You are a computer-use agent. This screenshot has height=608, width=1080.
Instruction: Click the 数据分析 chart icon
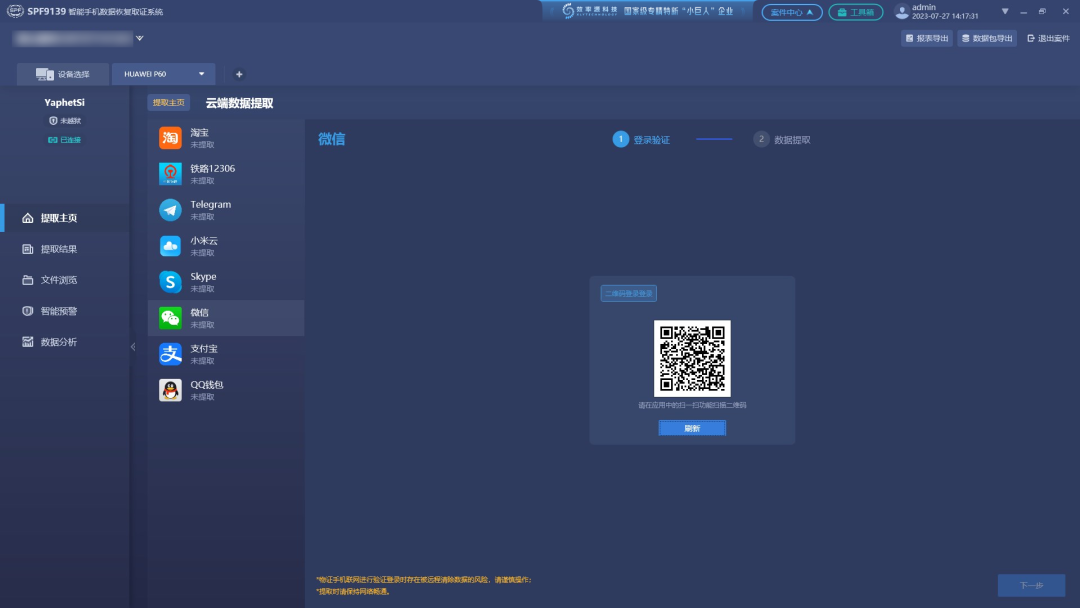[x=28, y=342]
